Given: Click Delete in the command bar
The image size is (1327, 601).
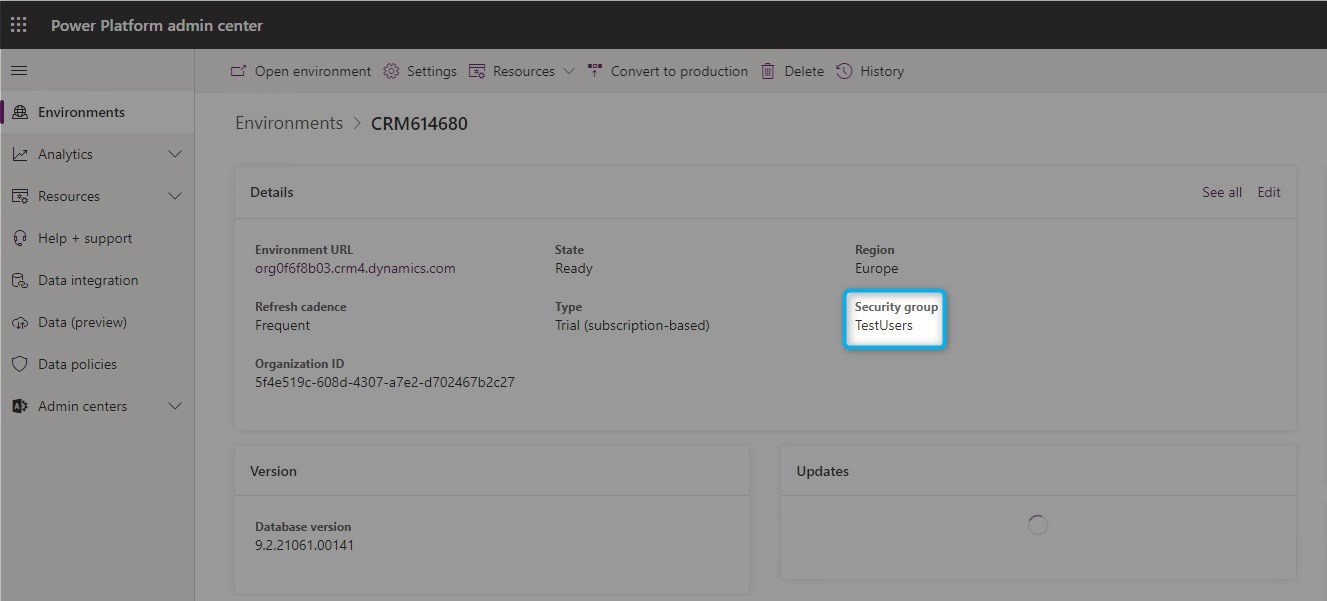Looking at the screenshot, I should (x=792, y=71).
